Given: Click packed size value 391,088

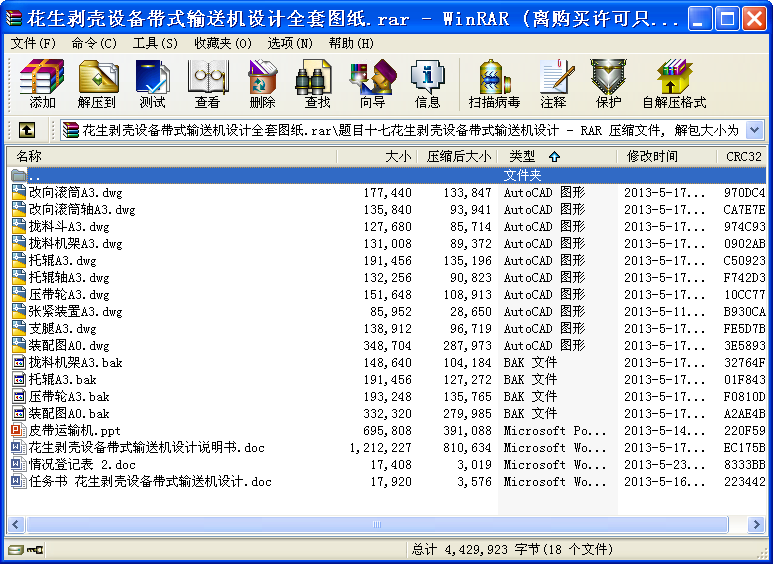Looking at the screenshot, I should click(x=467, y=430).
